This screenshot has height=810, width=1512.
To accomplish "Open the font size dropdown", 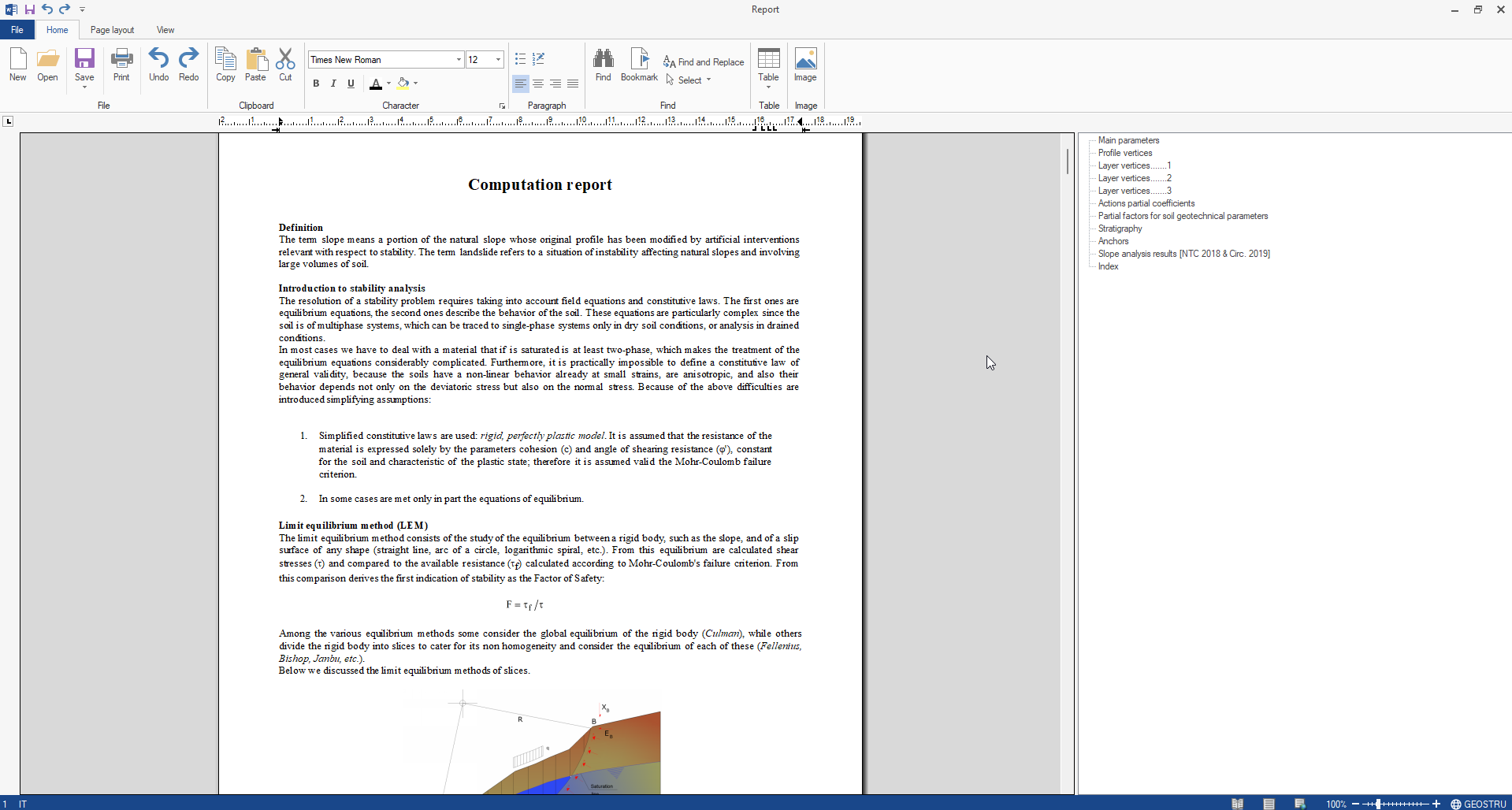I will (x=498, y=60).
